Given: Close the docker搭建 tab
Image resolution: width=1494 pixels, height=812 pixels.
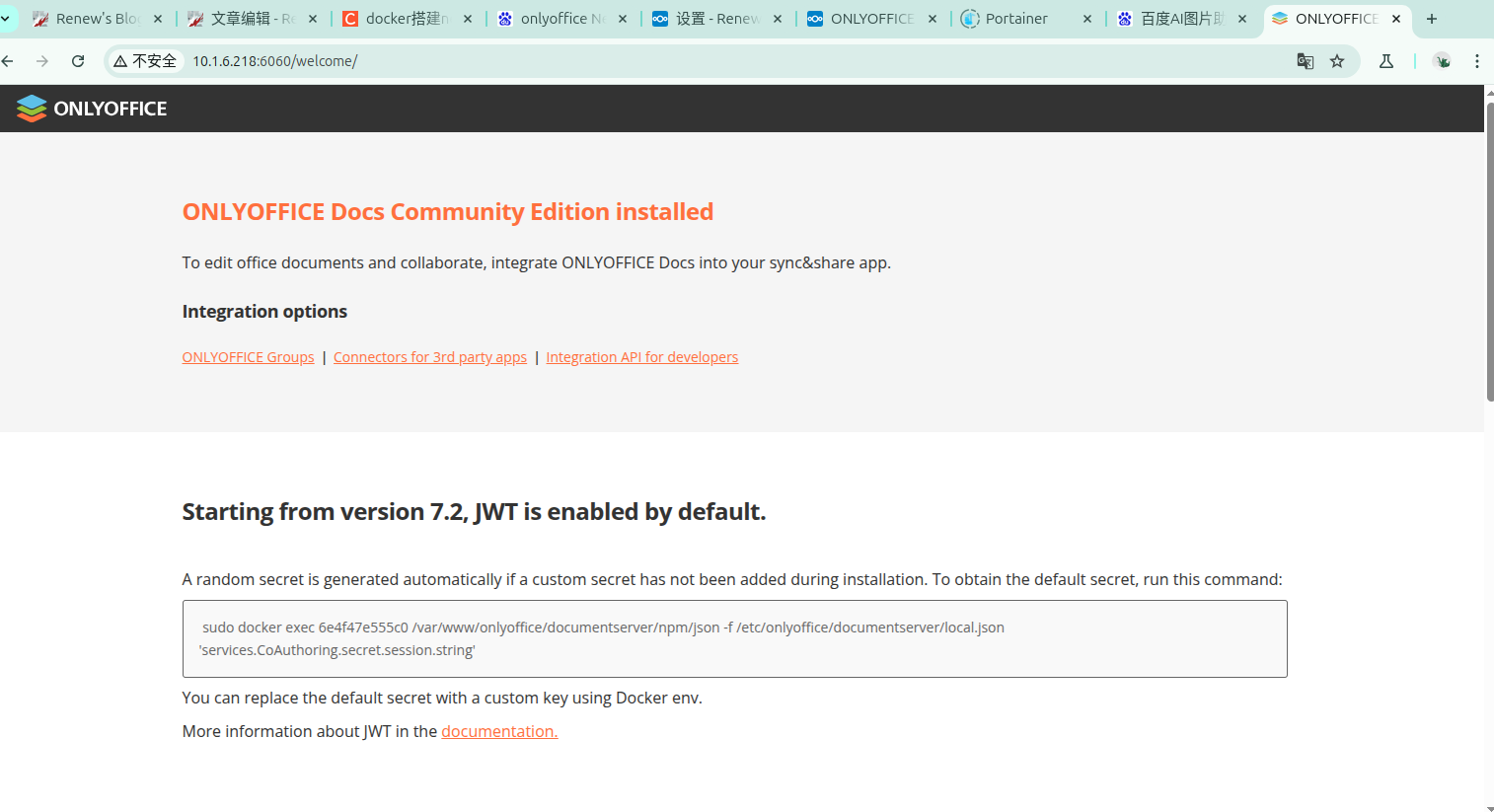Looking at the screenshot, I should [x=468, y=19].
